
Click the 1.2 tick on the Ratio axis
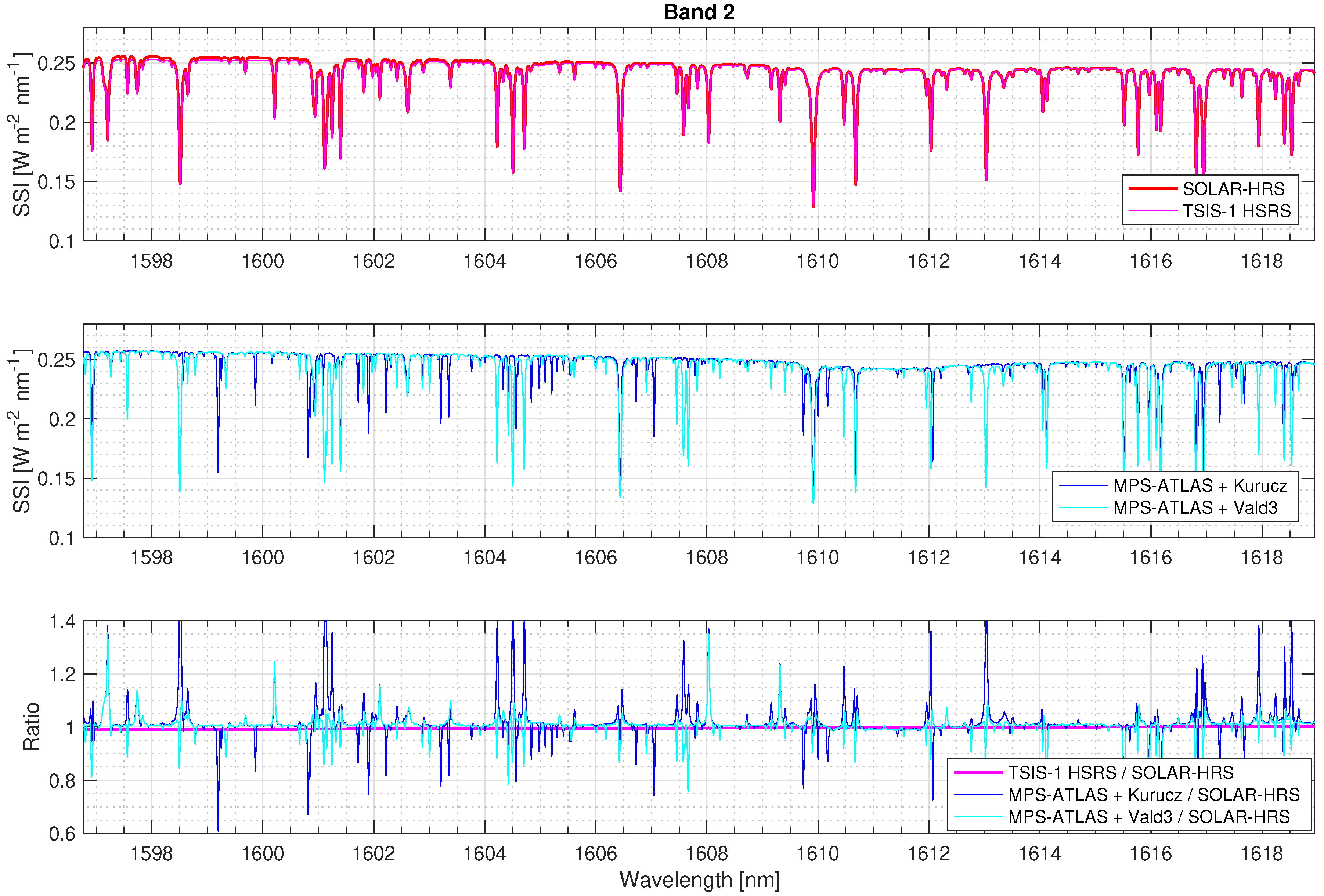tap(62, 675)
